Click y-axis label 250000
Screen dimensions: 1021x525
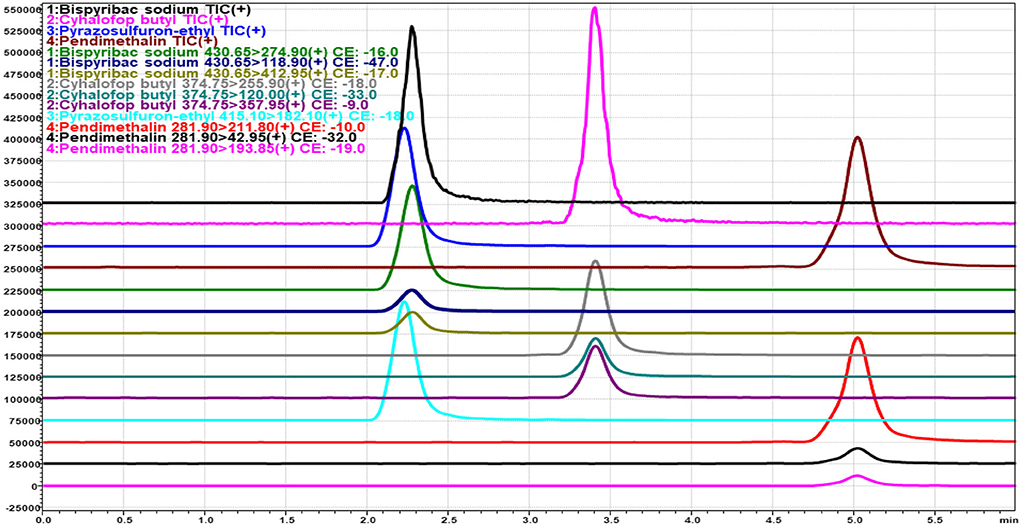coord(21,269)
